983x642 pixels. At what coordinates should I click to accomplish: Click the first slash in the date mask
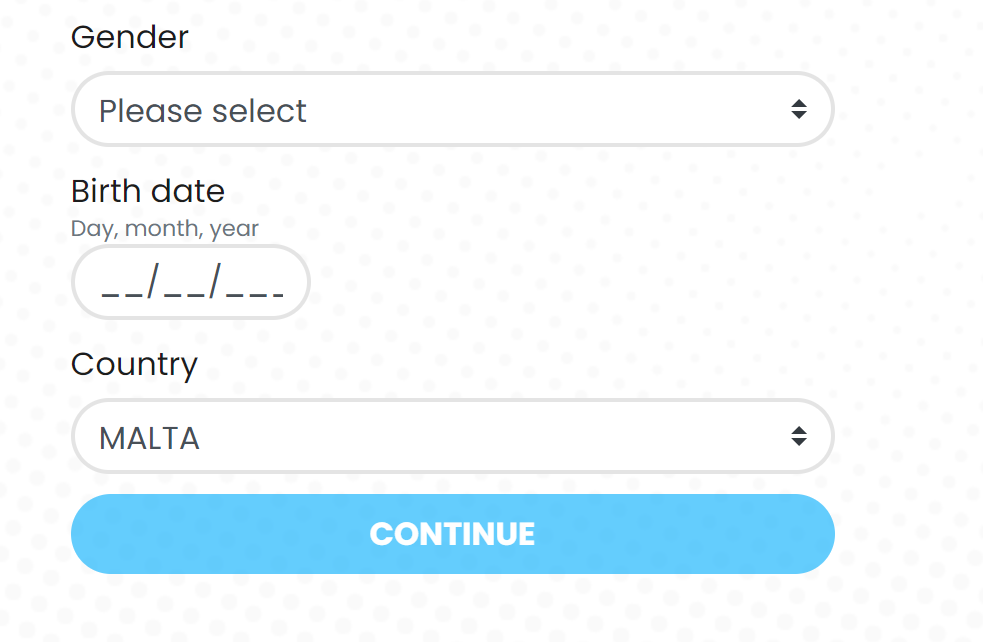pyautogui.click(x=154, y=280)
